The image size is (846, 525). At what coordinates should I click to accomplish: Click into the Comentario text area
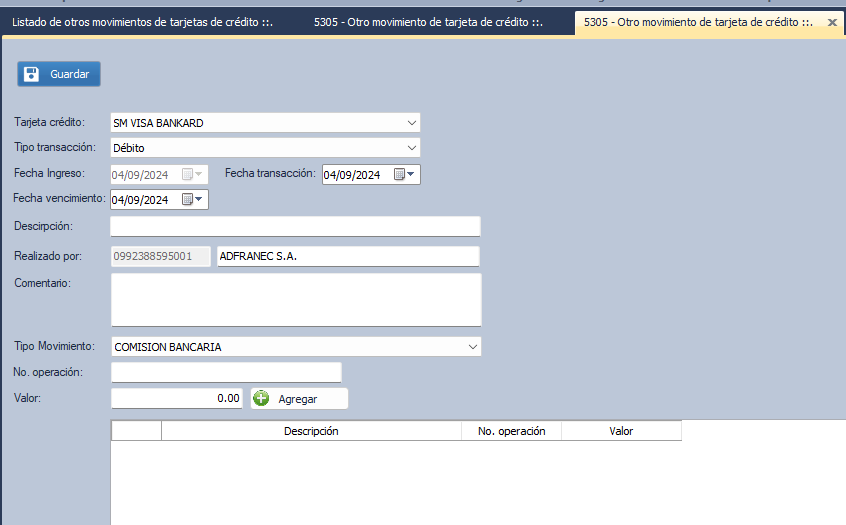295,300
